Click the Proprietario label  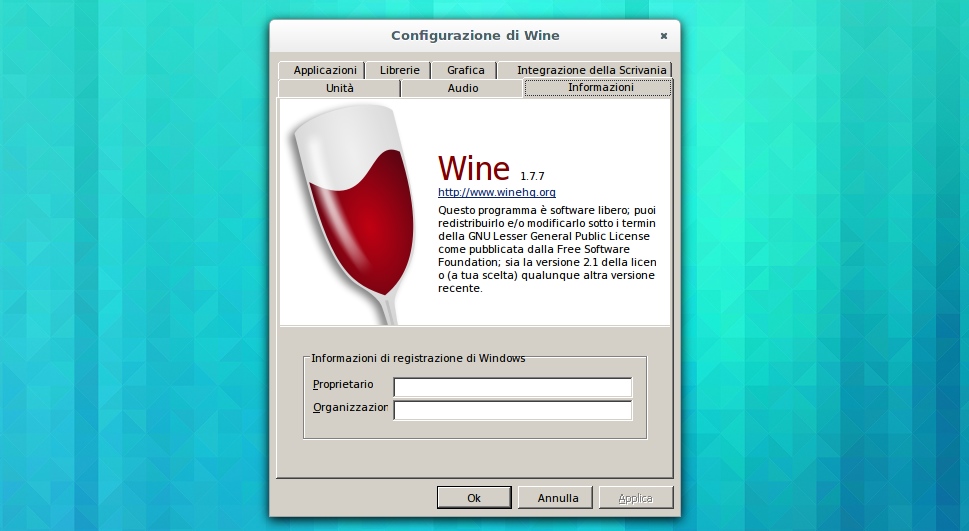coord(343,384)
